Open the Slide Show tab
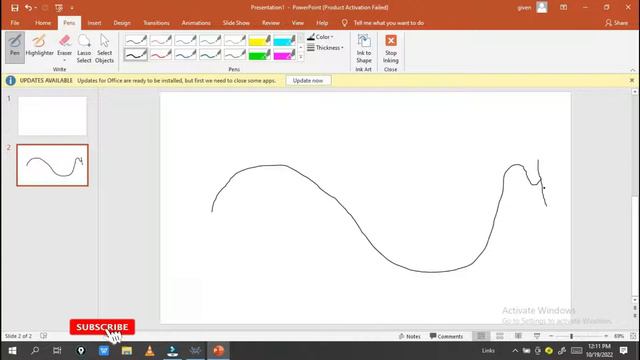The image size is (640, 360). (236, 23)
